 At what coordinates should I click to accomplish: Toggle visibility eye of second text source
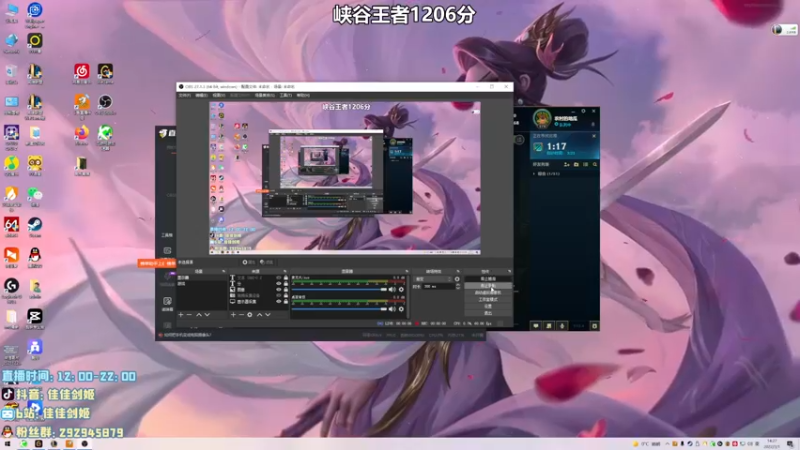(x=279, y=284)
